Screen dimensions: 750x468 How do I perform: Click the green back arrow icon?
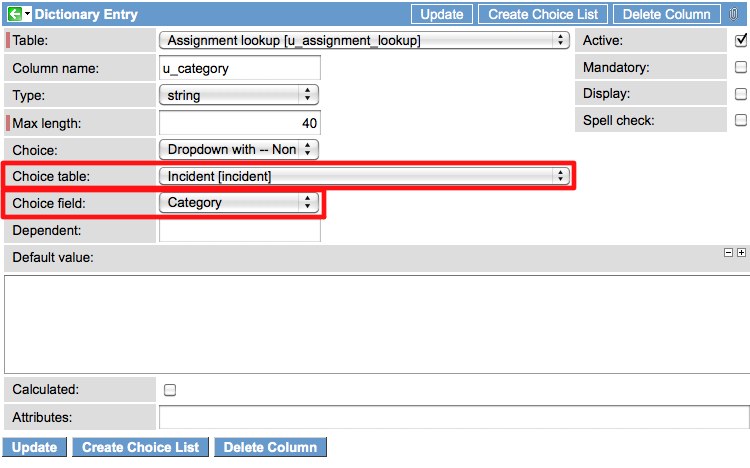pyautogui.click(x=14, y=15)
